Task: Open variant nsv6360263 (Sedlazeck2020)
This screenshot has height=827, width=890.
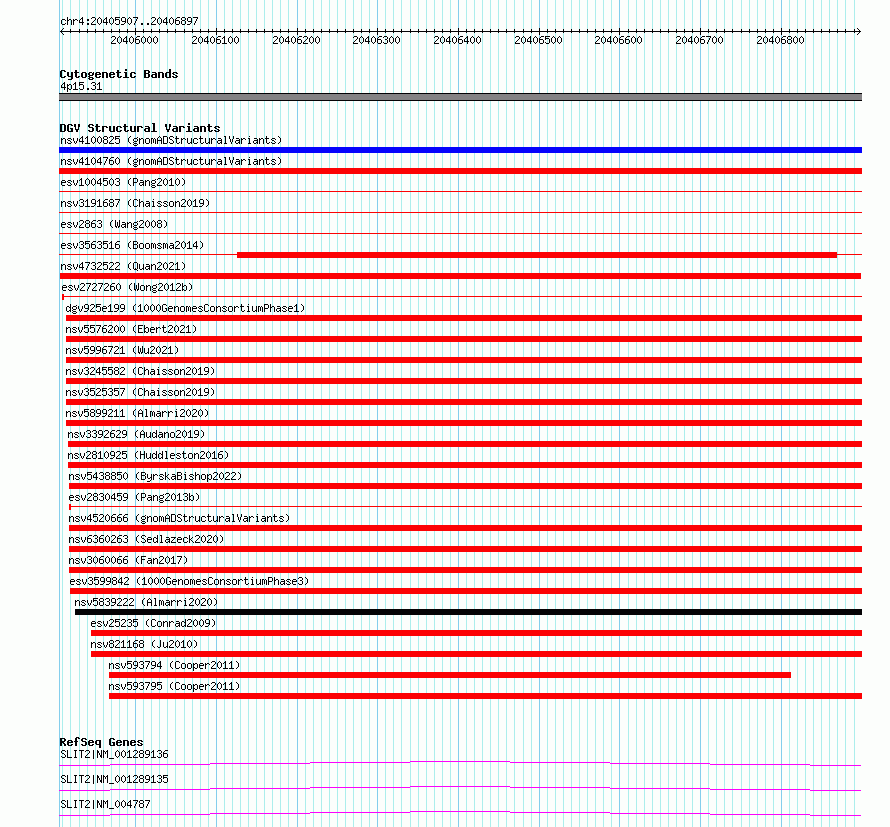Action: pyautogui.click(x=146, y=539)
